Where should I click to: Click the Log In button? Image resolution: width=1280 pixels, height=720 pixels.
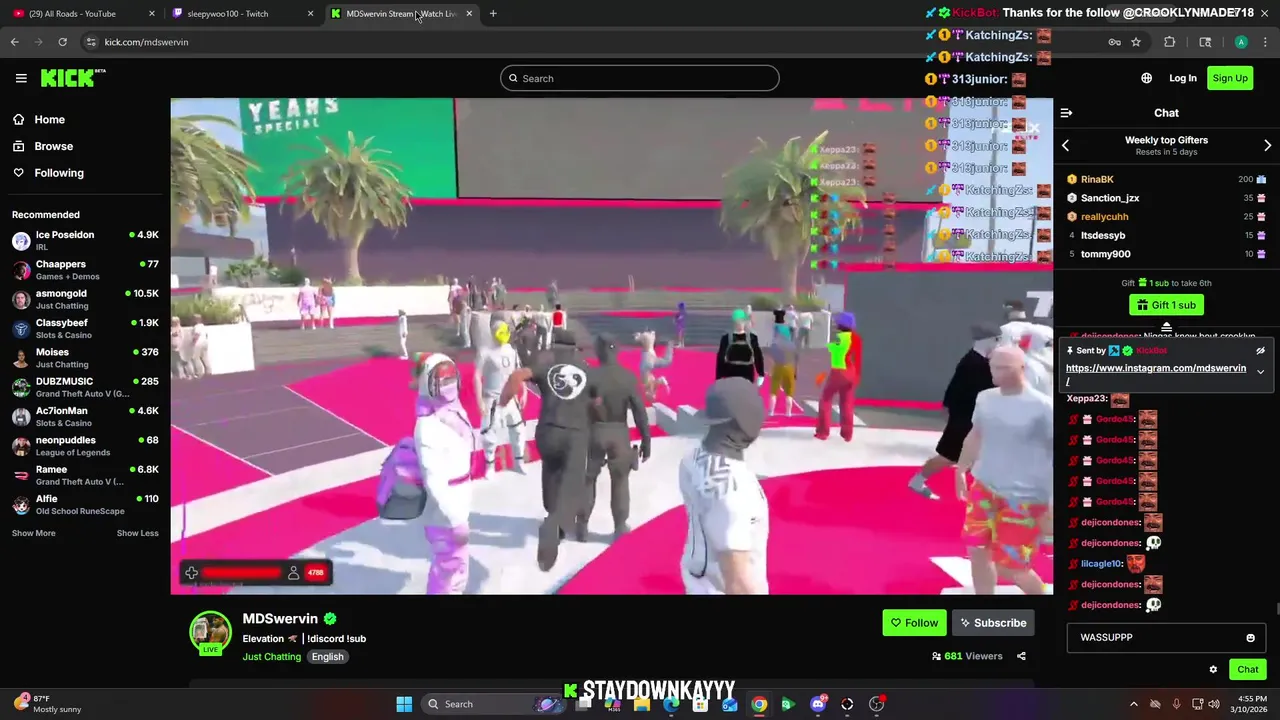pos(1182,78)
